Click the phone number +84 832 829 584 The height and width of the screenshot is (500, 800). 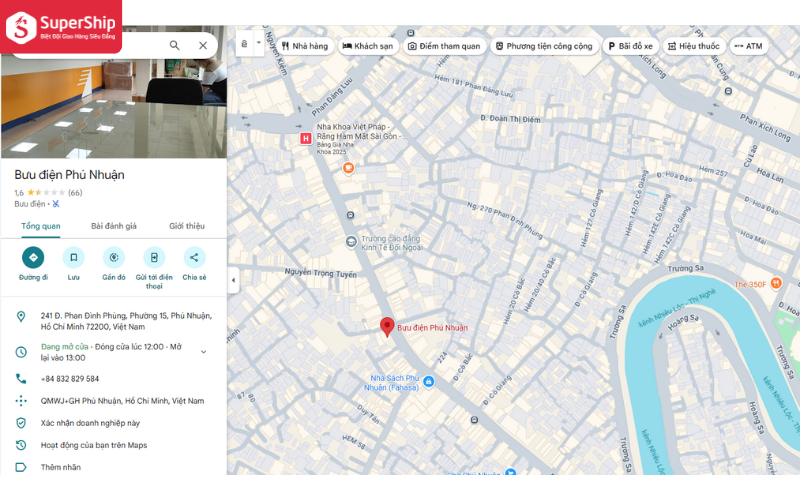pos(70,379)
